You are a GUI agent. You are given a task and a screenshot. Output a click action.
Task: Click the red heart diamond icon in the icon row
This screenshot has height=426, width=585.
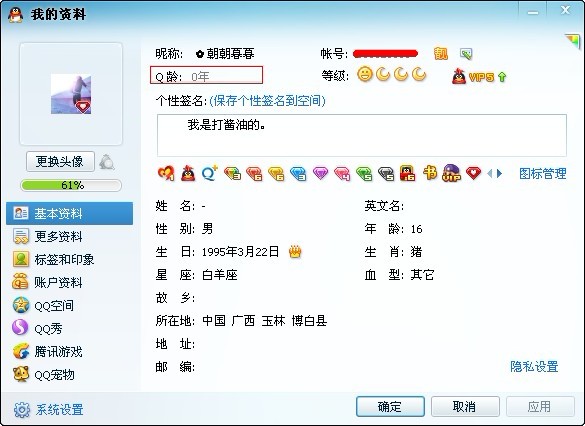473,173
